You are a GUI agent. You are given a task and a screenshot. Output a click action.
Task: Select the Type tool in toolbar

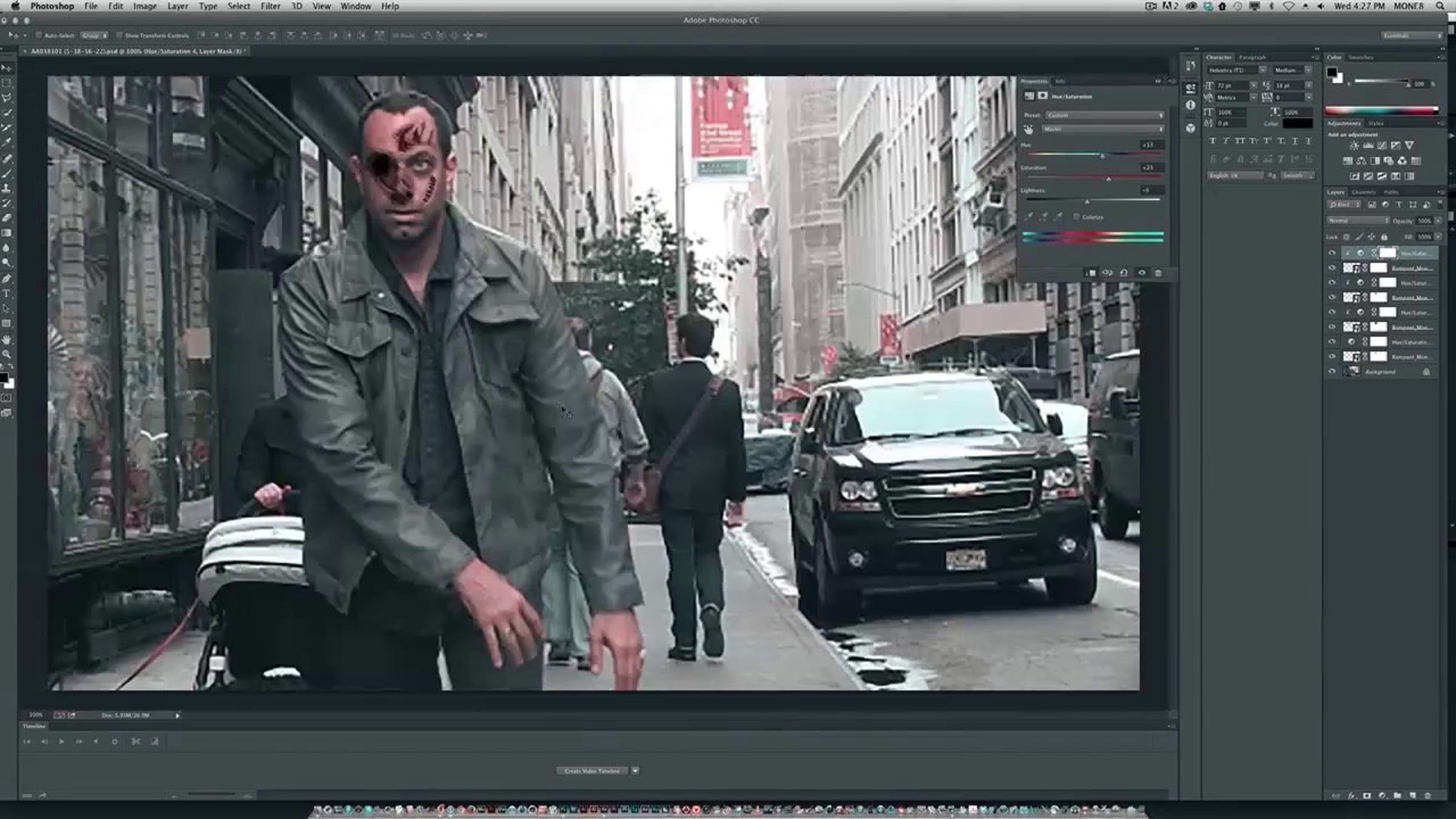tap(7, 294)
